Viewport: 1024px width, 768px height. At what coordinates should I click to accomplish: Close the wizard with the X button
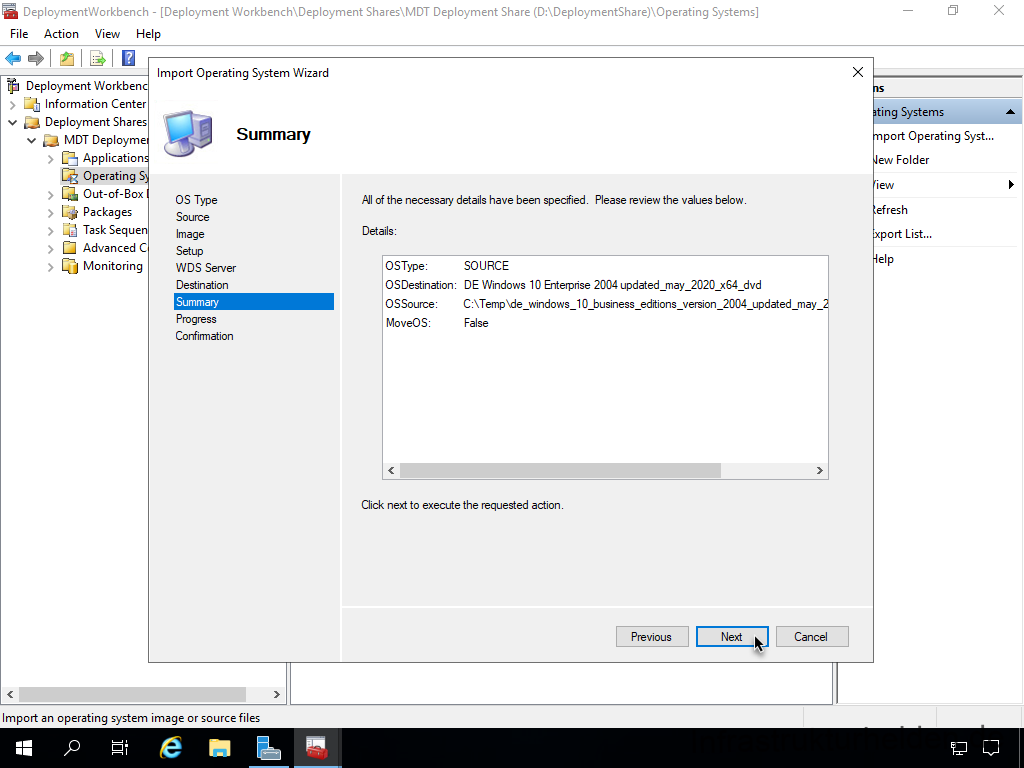858,72
